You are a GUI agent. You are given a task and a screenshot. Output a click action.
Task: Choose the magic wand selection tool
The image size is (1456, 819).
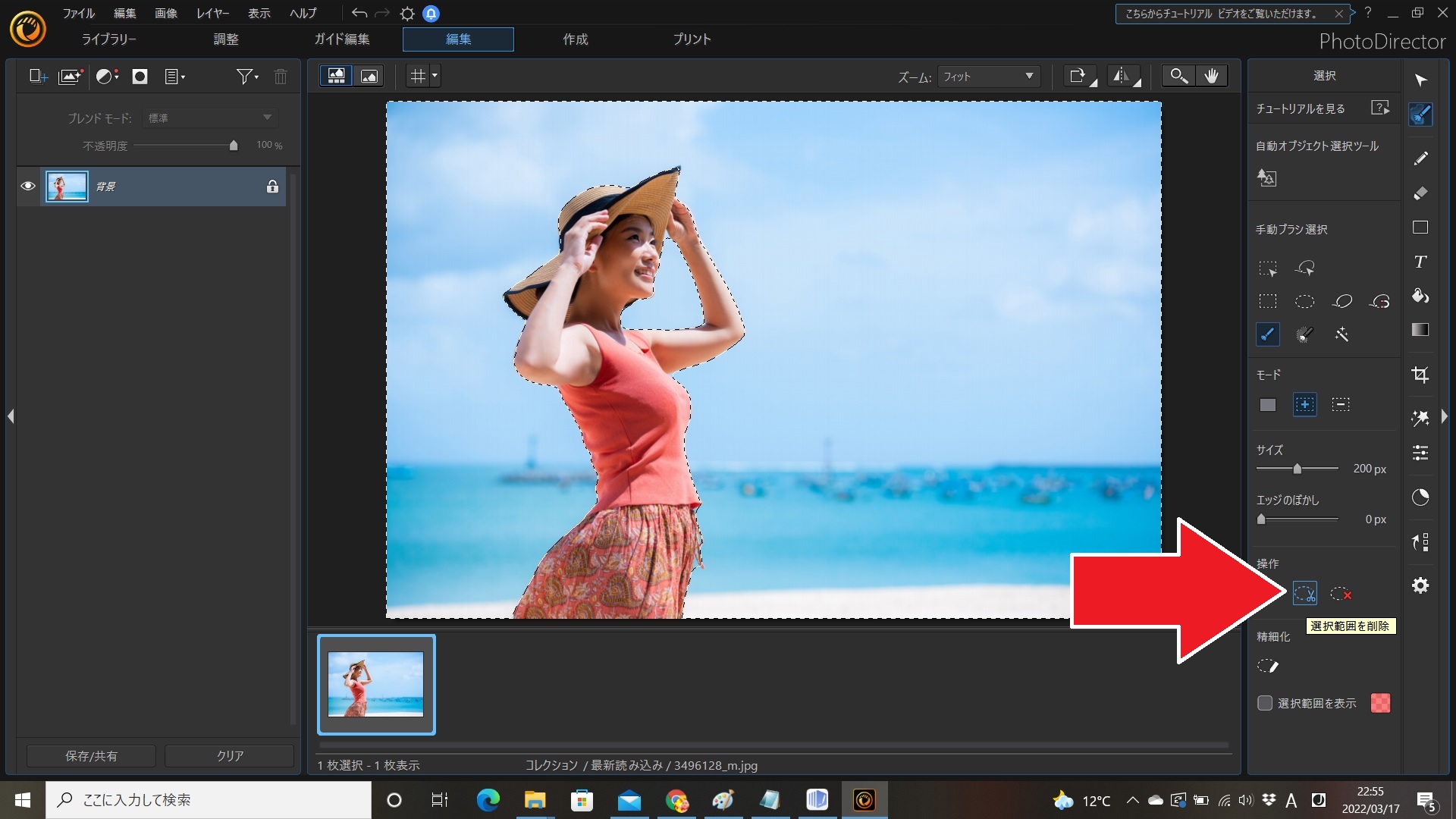1341,334
